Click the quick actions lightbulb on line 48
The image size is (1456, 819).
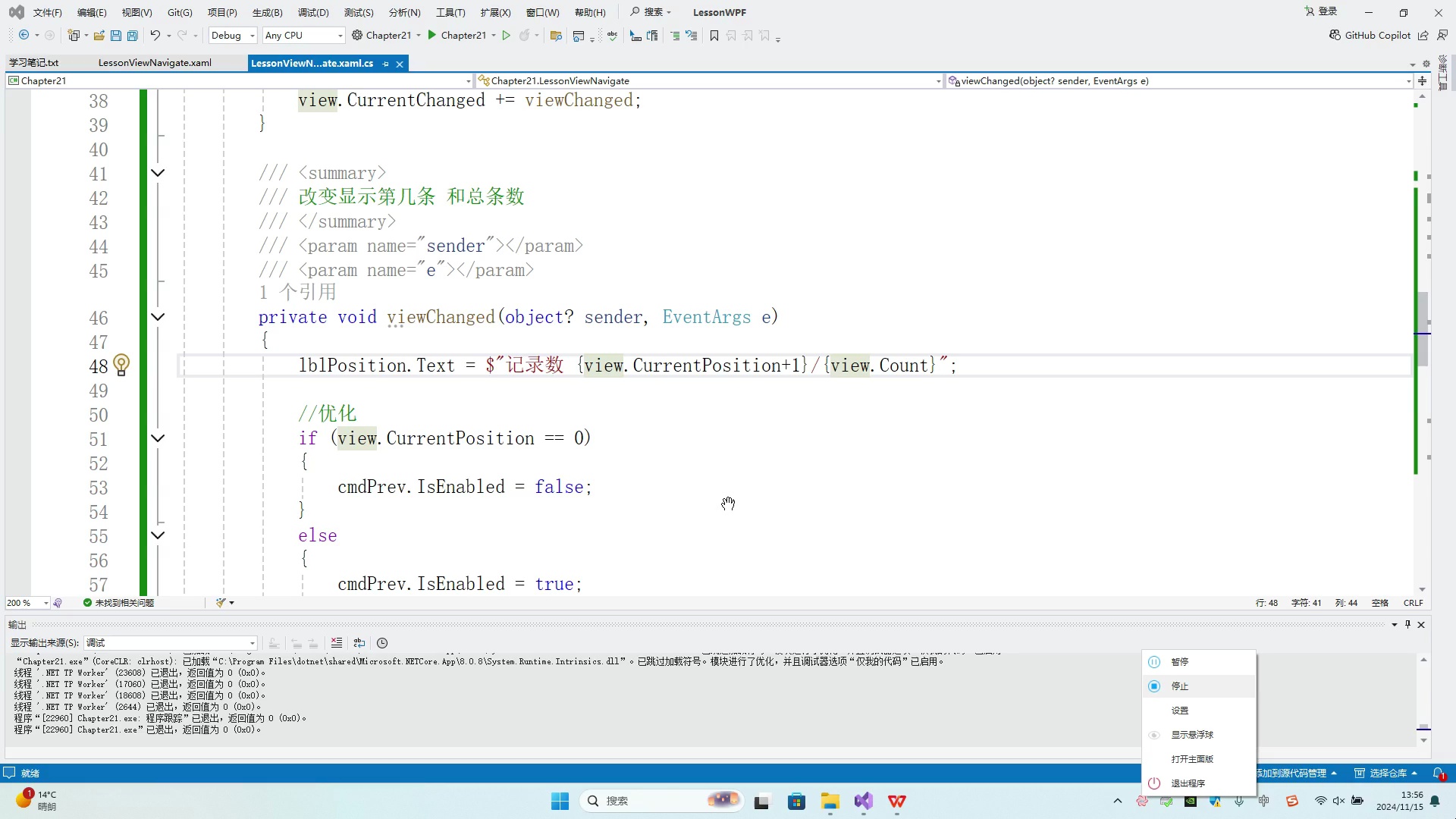[122, 366]
